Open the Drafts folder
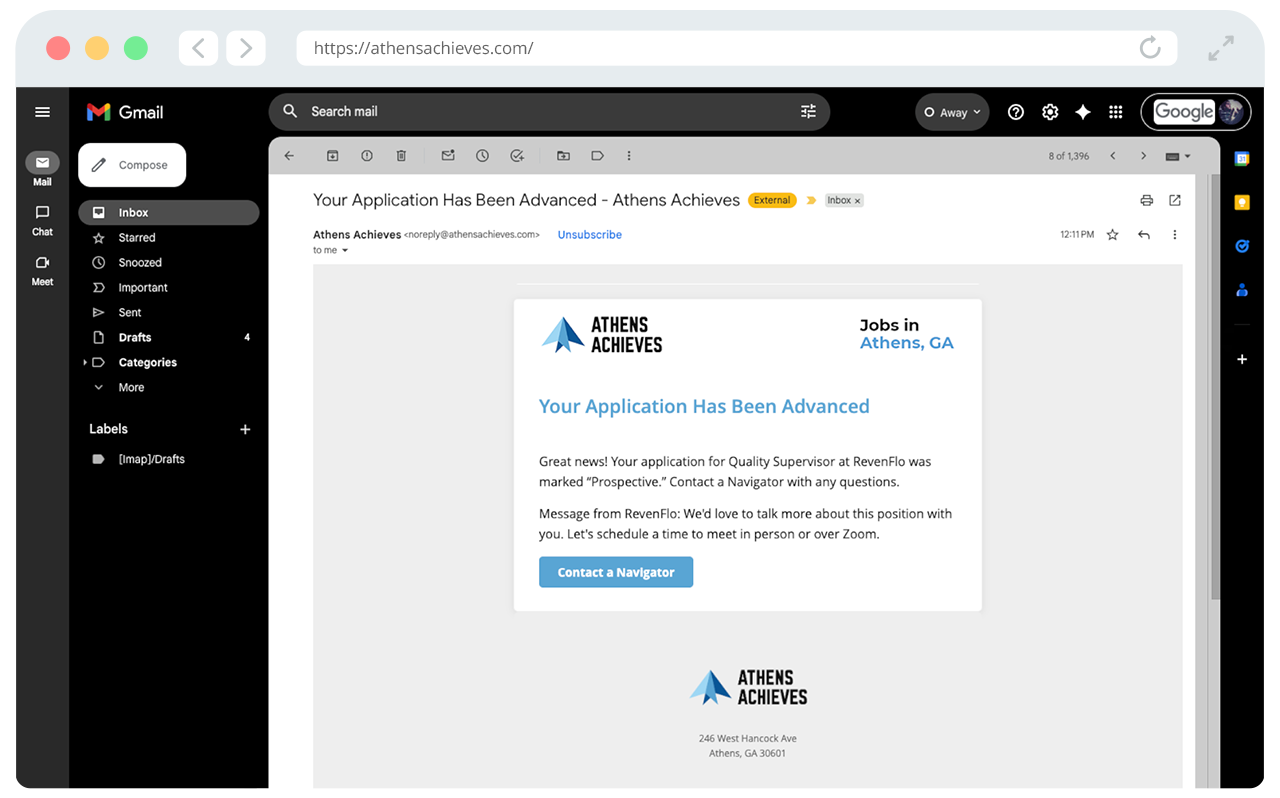 click(x=135, y=337)
